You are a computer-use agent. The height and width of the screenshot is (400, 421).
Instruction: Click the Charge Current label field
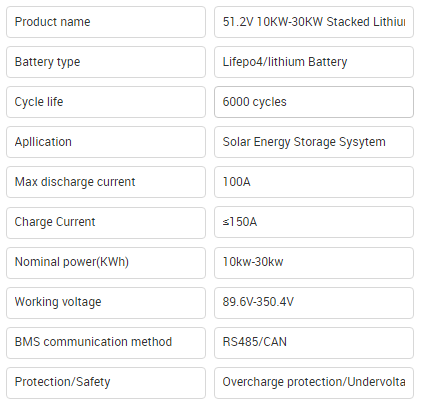point(106,222)
